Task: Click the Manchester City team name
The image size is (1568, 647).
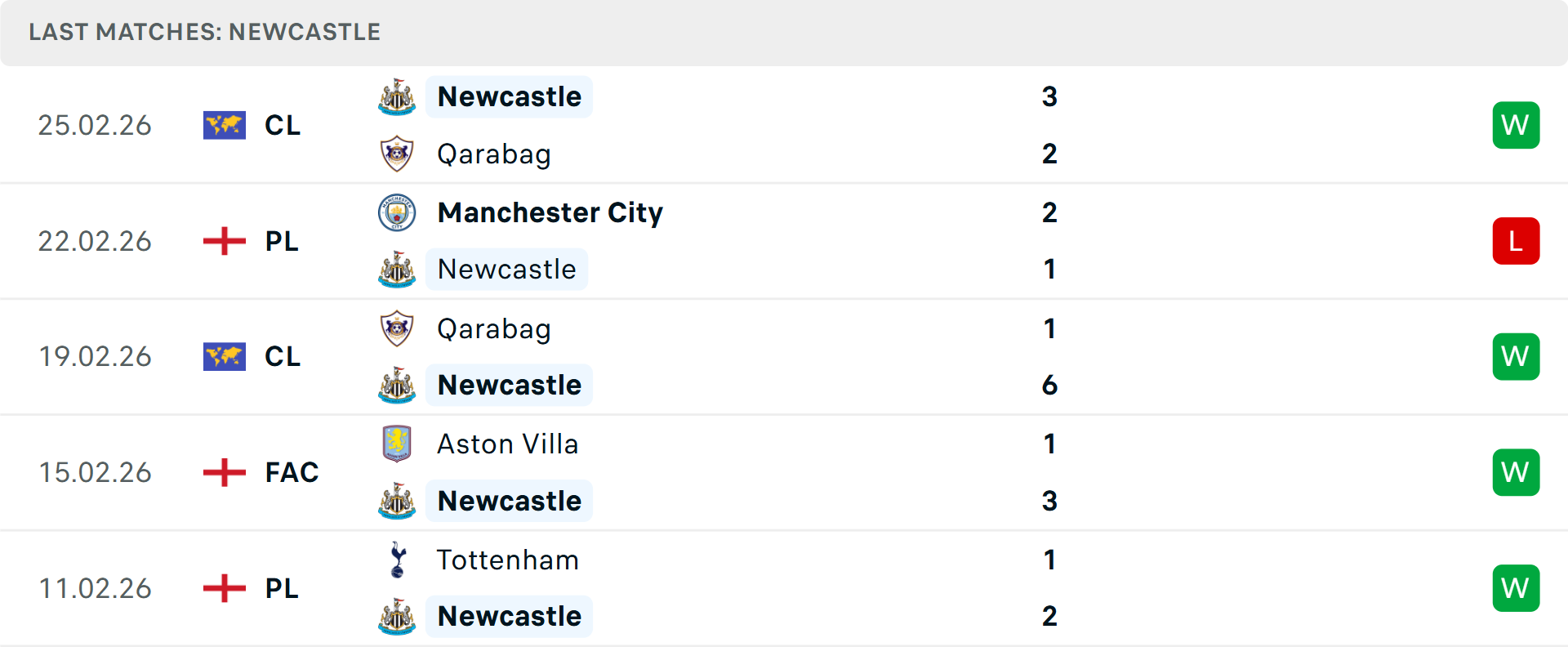Action: (550, 212)
